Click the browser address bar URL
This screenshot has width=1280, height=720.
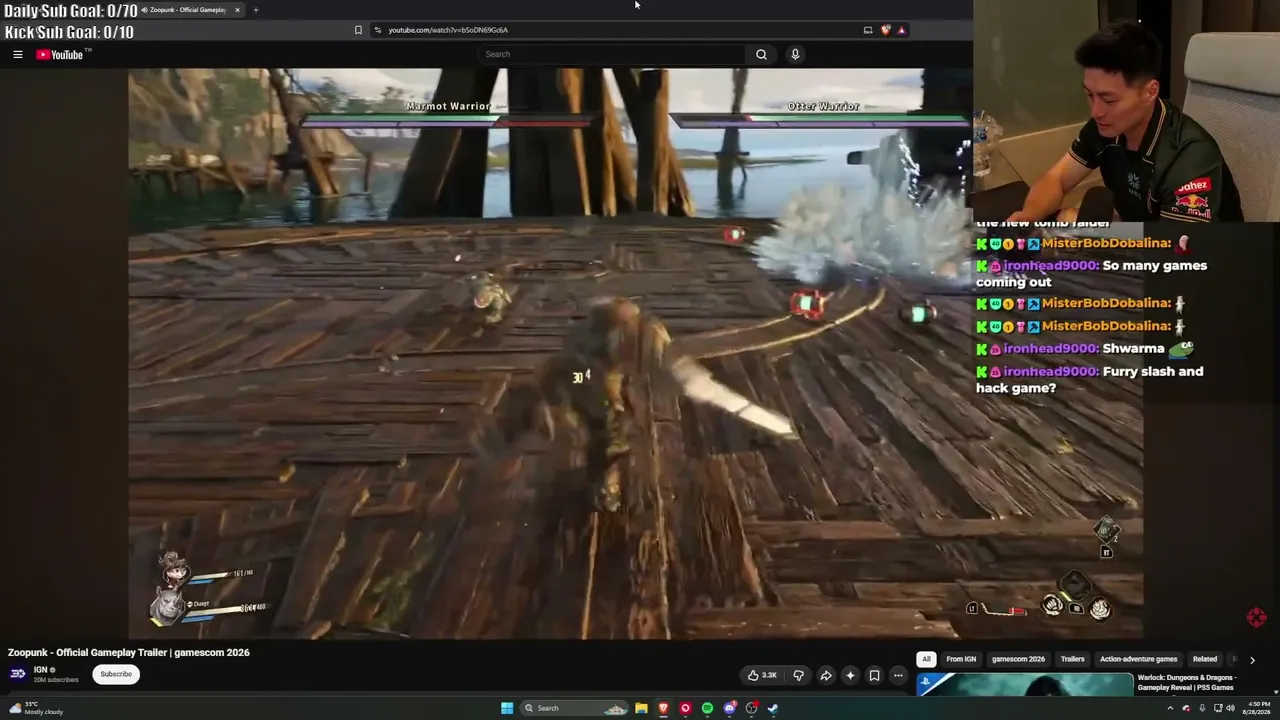point(448,30)
